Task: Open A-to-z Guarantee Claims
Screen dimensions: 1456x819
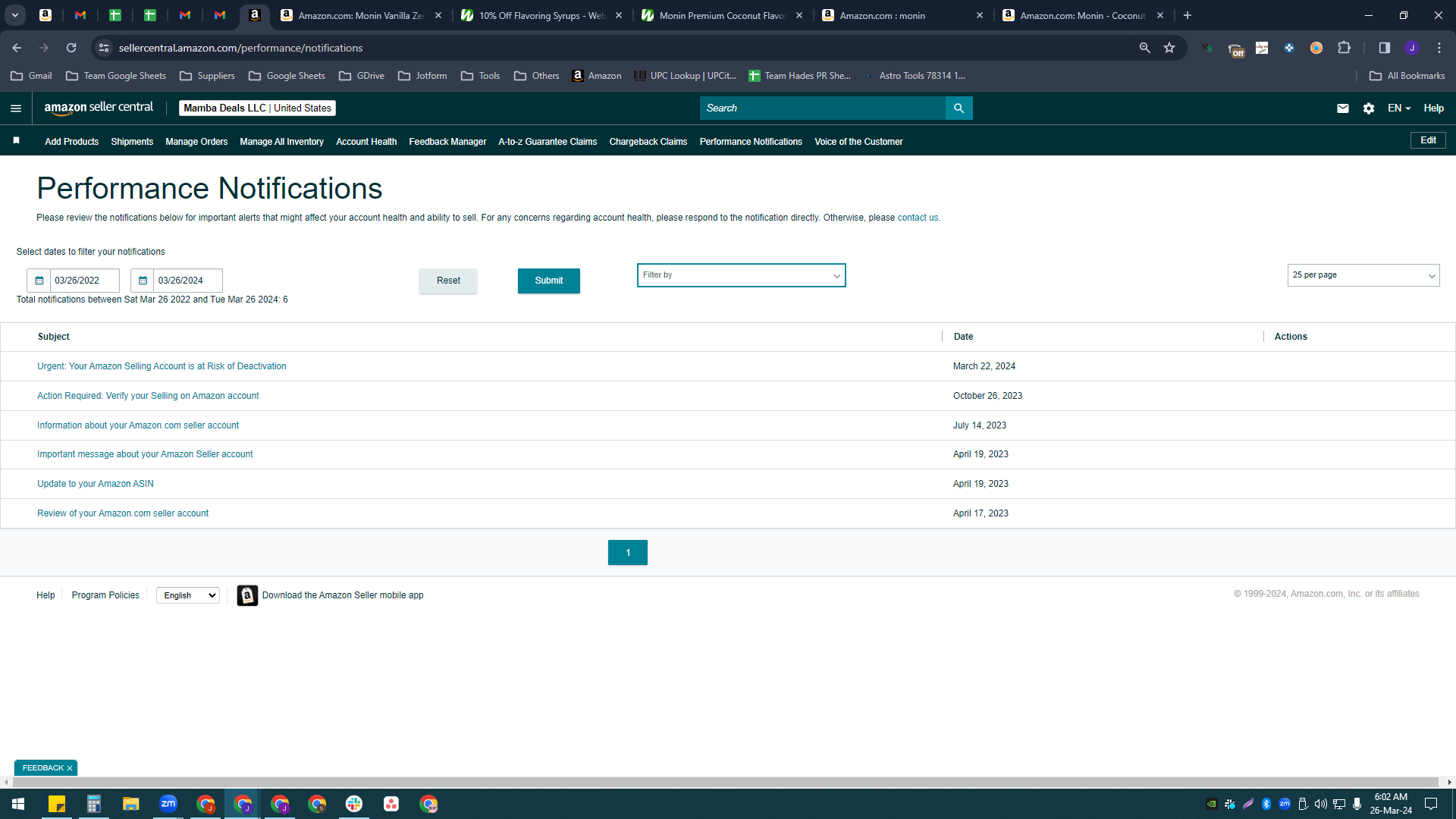Action: tap(548, 142)
